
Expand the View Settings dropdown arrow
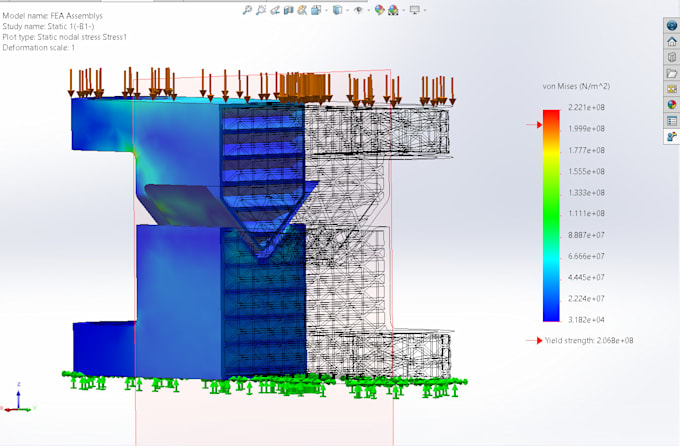(425, 10)
